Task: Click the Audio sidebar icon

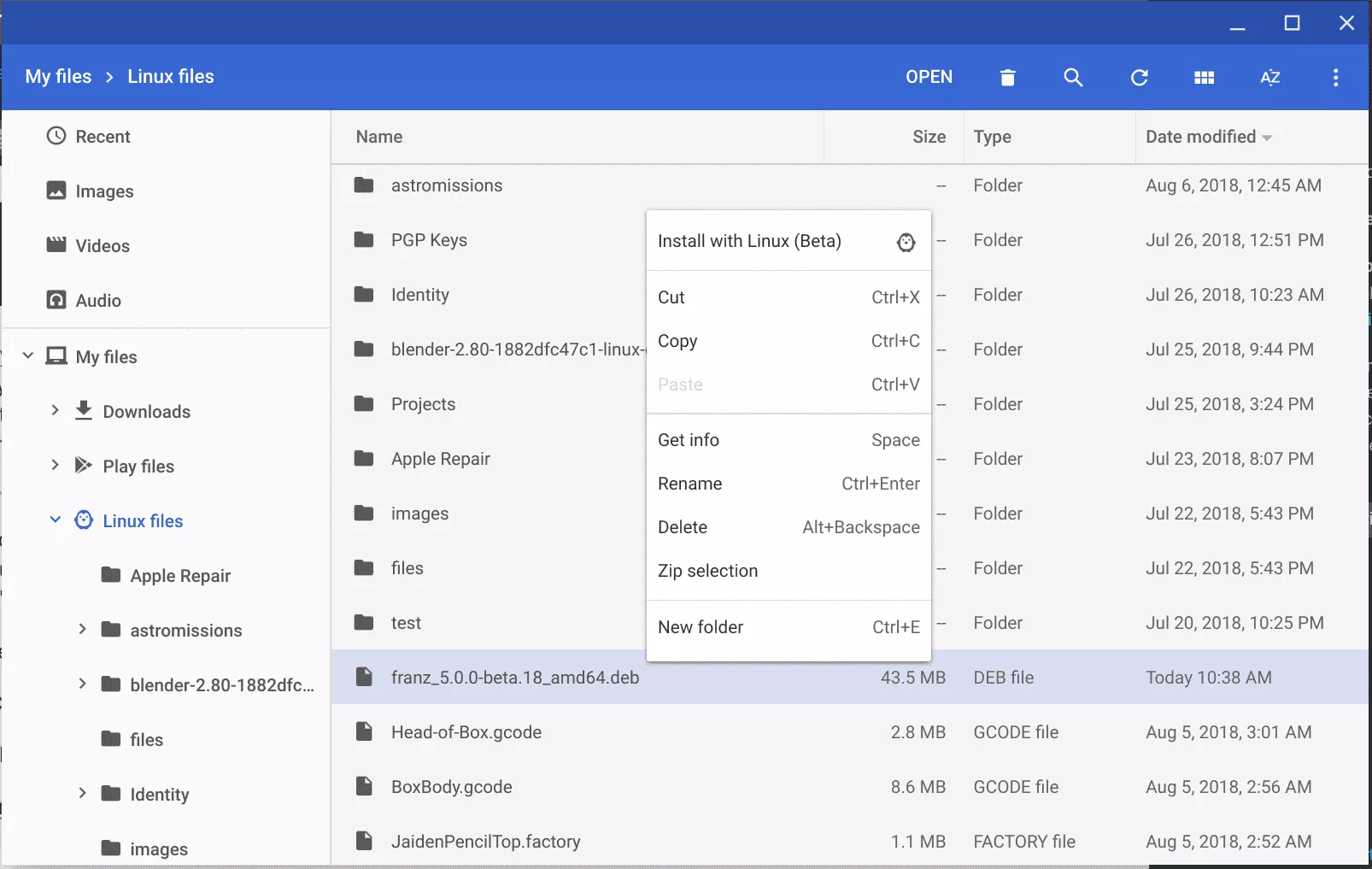Action: tap(56, 300)
